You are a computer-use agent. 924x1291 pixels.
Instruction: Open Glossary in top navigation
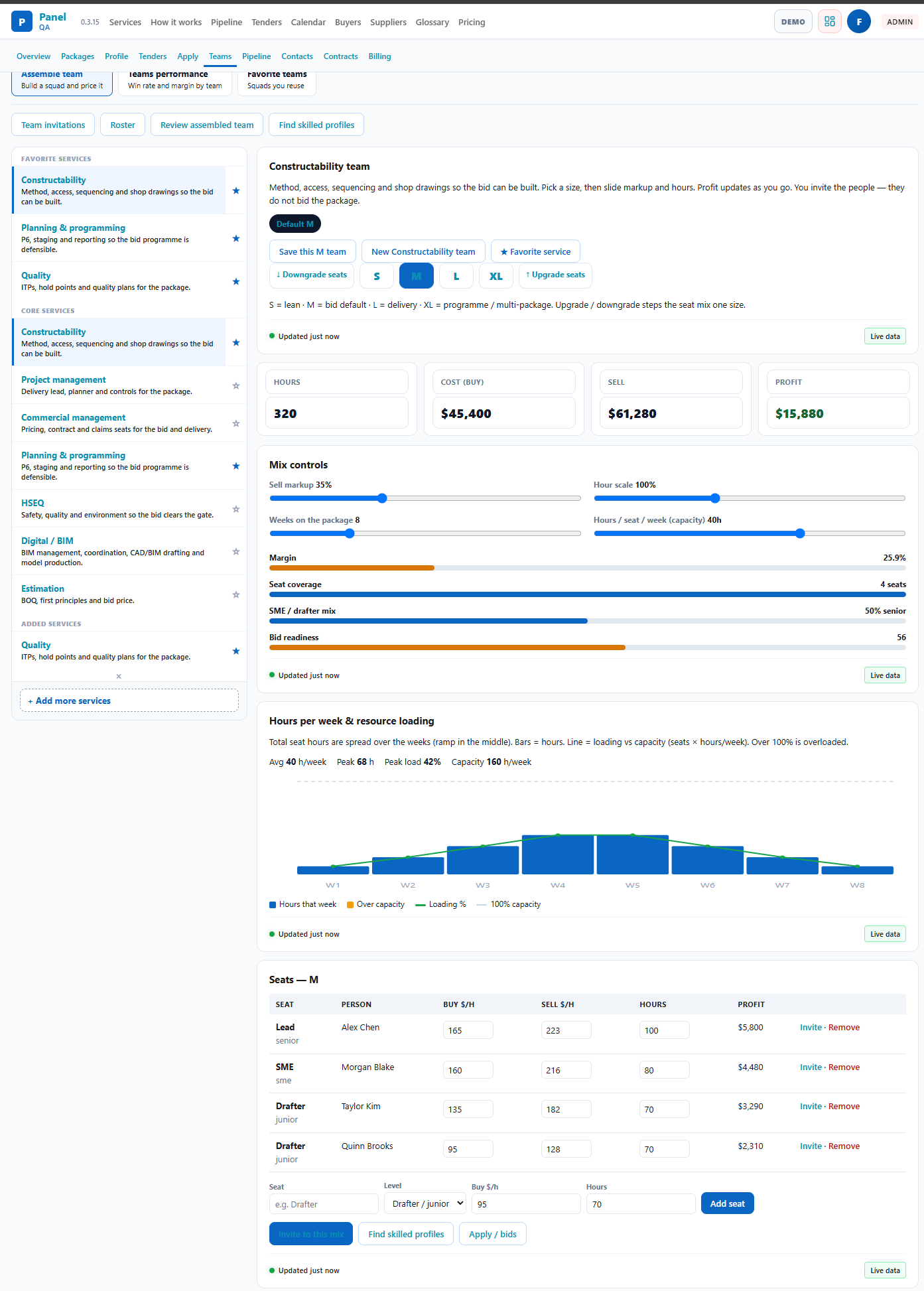tap(432, 22)
